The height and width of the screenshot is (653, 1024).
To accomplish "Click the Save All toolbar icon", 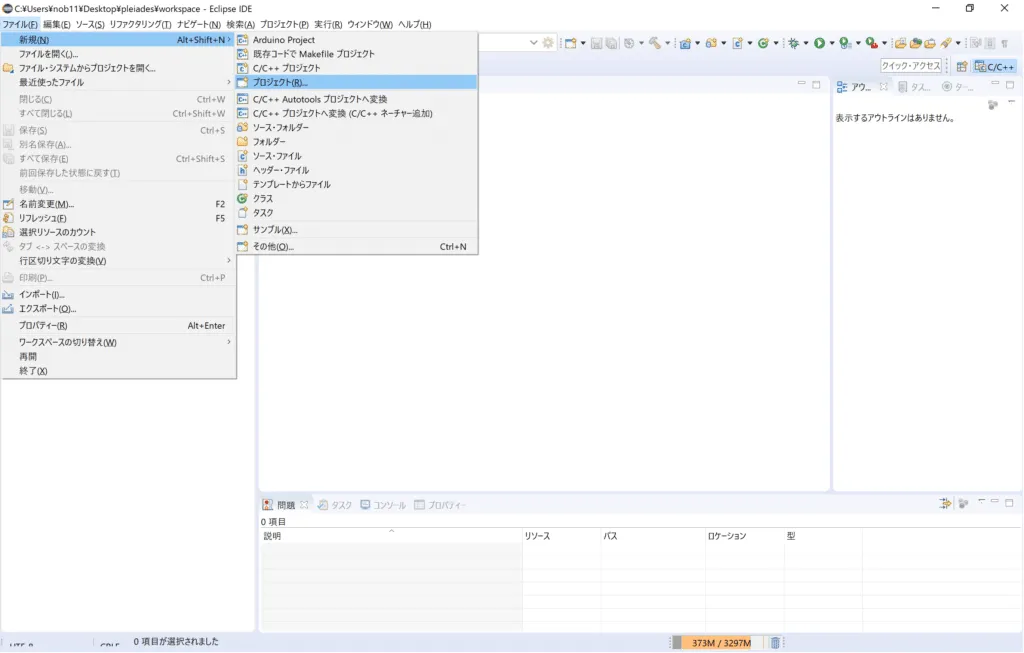I will tap(611, 43).
